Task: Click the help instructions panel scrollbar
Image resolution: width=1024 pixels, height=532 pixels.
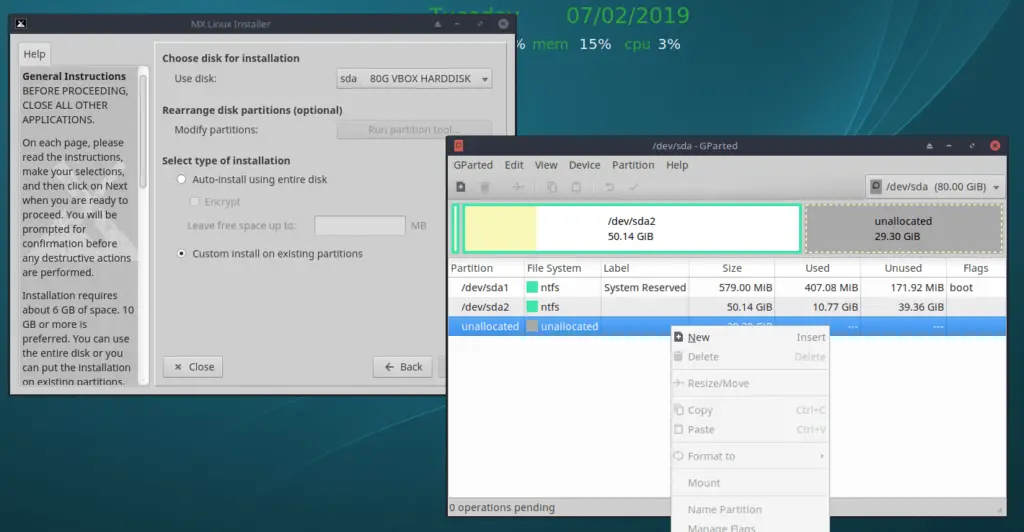Action: click(x=143, y=131)
